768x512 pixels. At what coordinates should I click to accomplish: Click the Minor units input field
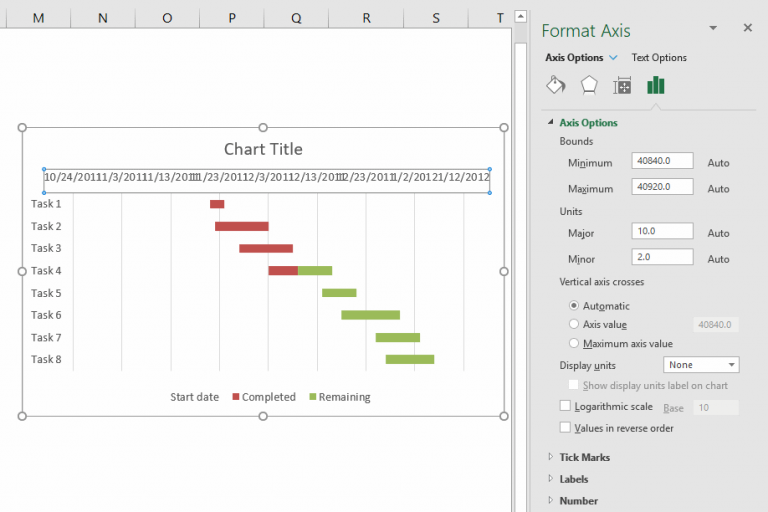tap(662, 257)
